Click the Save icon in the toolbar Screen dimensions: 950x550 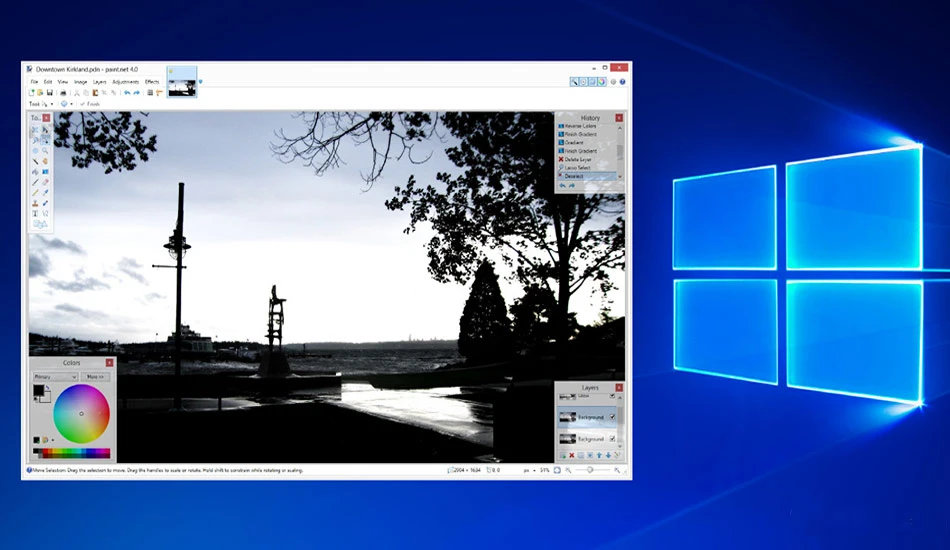click(x=50, y=93)
